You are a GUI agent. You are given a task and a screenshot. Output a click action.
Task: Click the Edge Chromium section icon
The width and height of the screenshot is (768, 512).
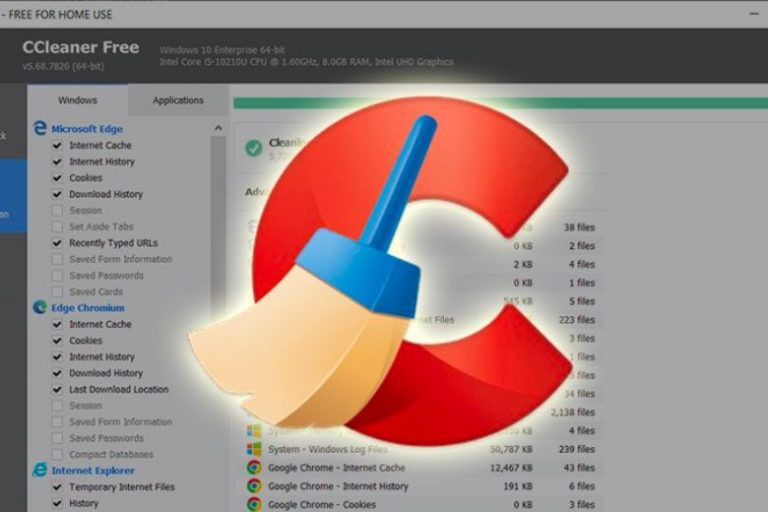(40, 308)
